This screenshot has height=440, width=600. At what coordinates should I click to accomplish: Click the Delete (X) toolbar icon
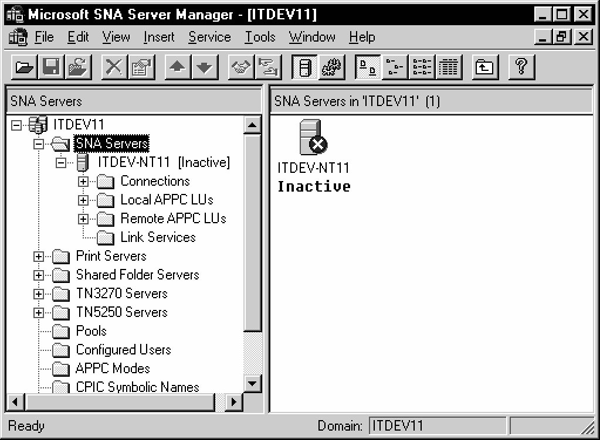(x=114, y=68)
